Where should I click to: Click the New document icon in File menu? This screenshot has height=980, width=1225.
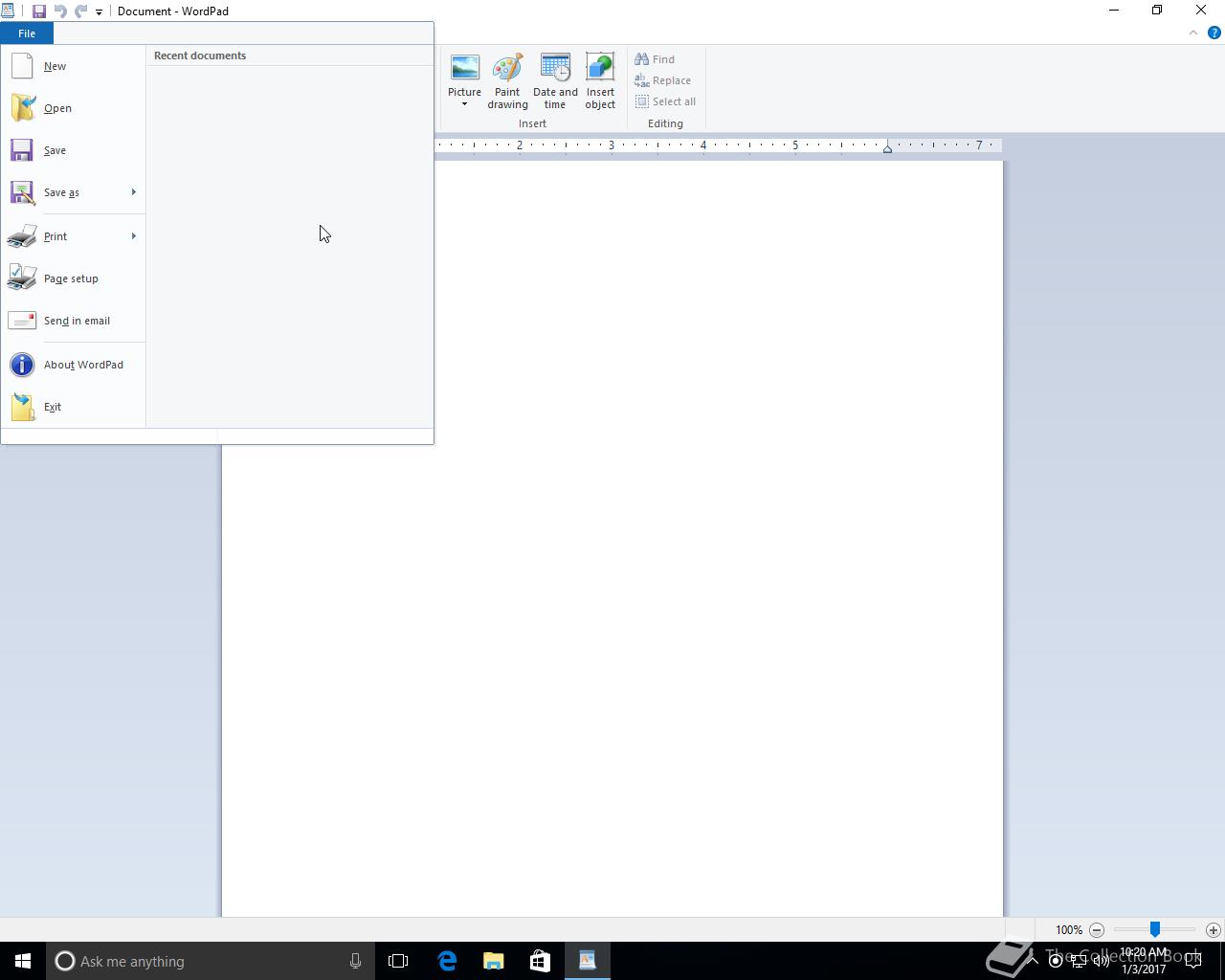(22, 66)
